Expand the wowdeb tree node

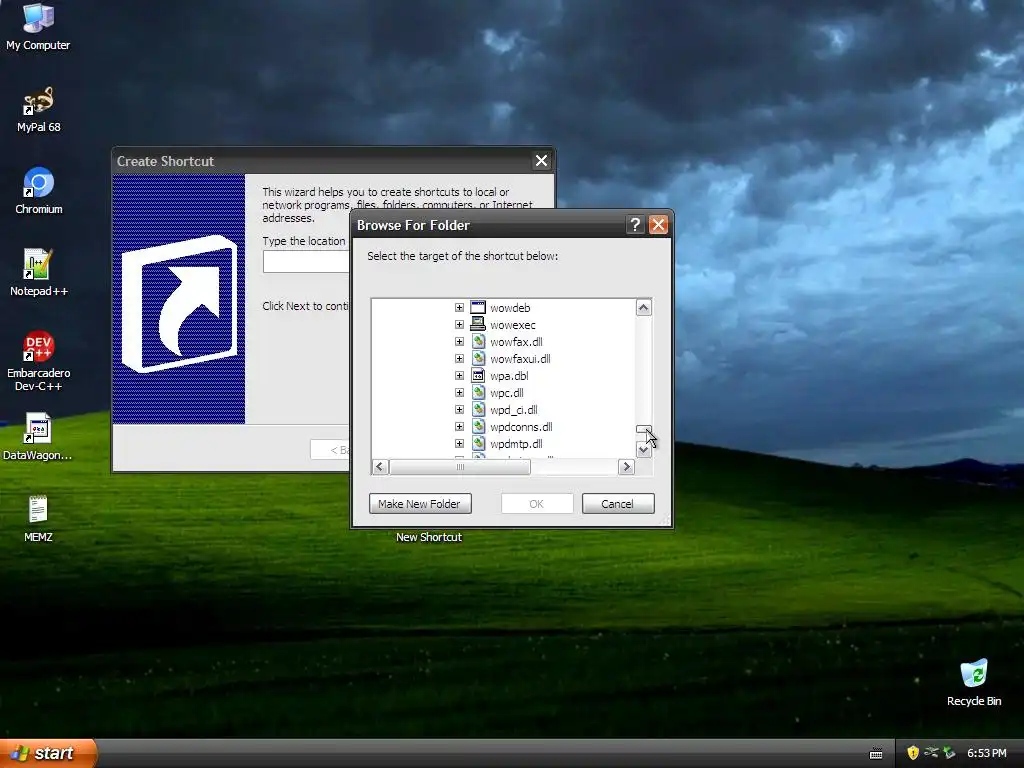459,308
